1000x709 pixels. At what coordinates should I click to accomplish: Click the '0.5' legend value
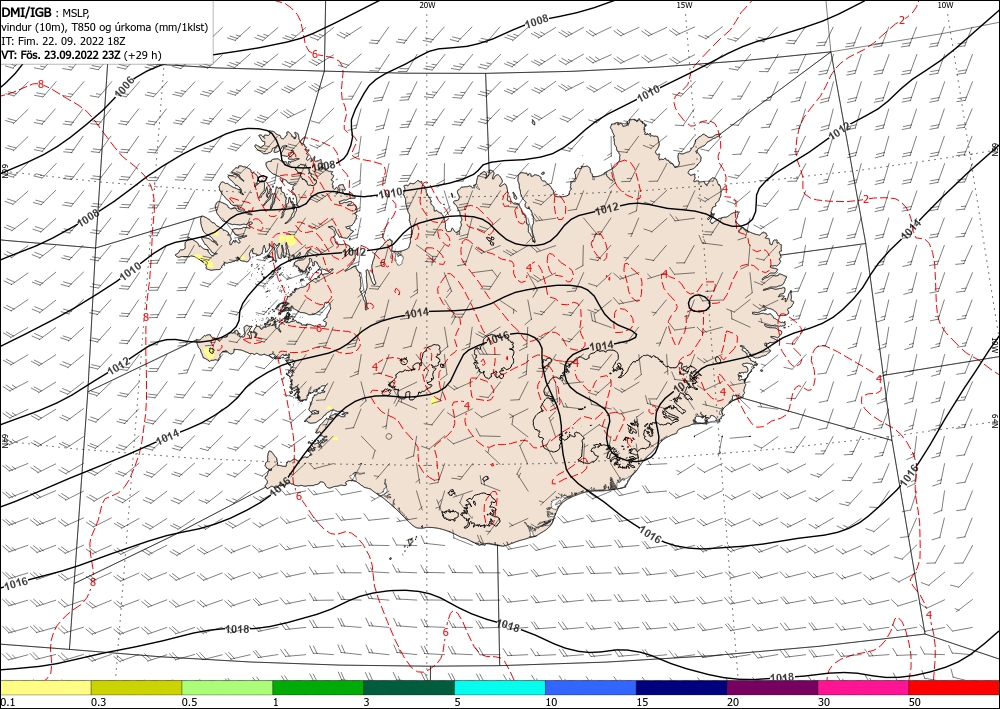189,702
